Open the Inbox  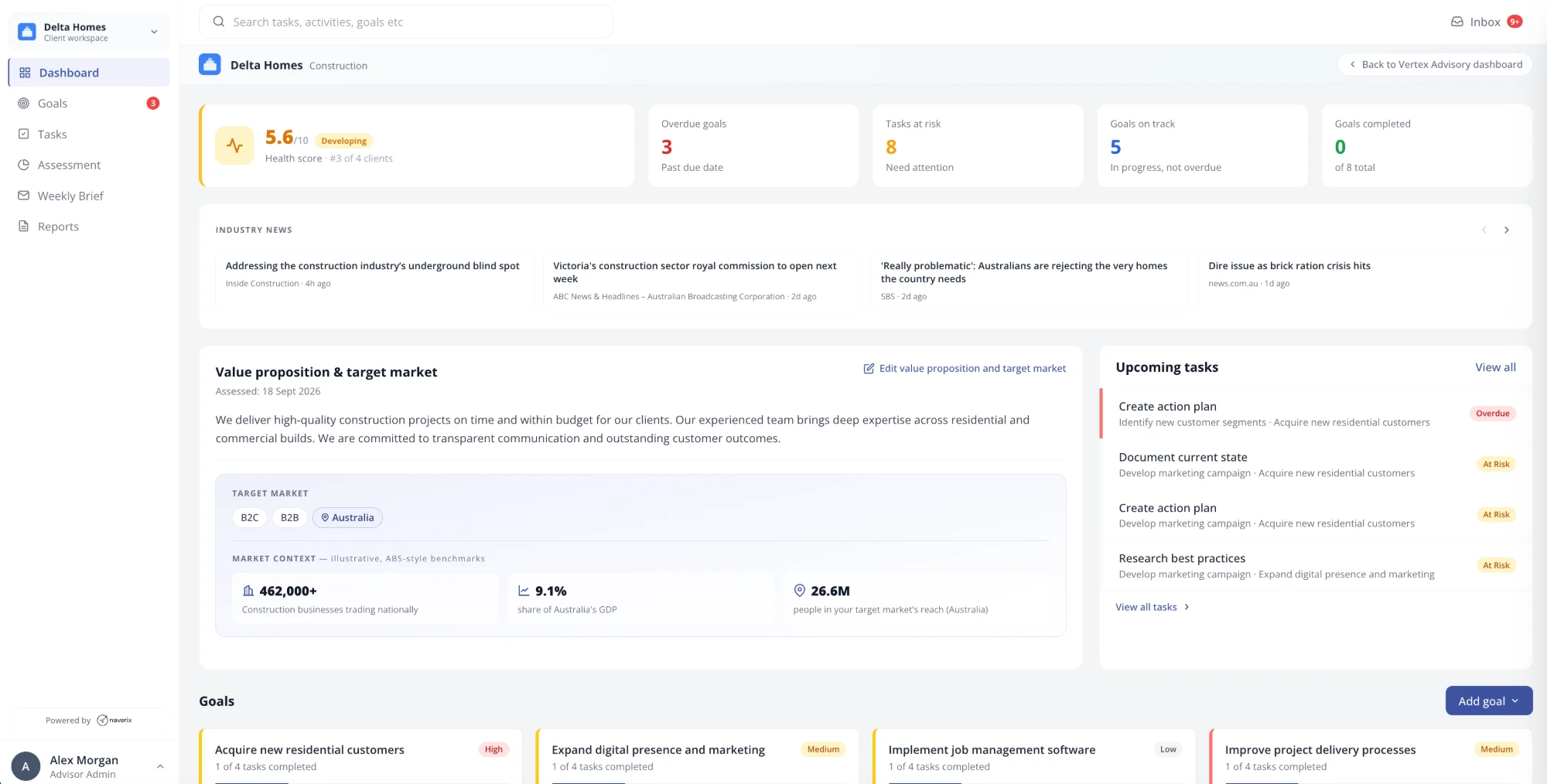pos(1486,22)
